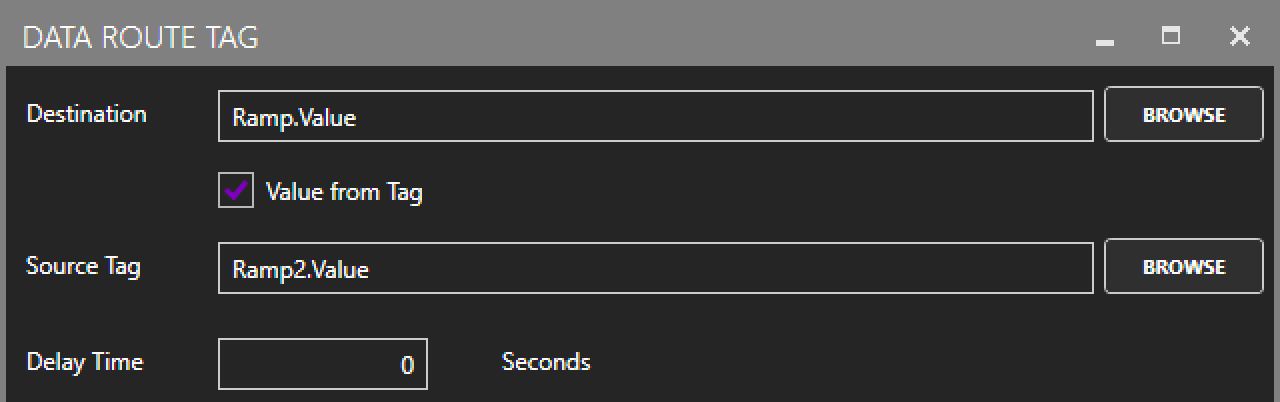Place cursor on Ramp2.Value text
Image resolution: width=1280 pixels, height=402 pixels.
pos(300,270)
